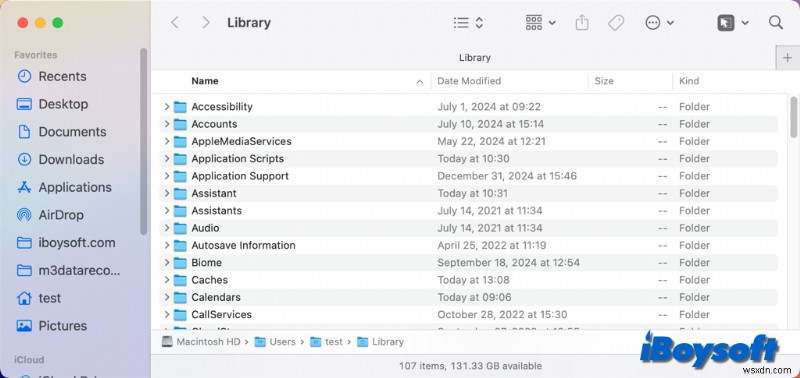Click Library in the path bar
The image size is (800, 378).
(x=381, y=342)
